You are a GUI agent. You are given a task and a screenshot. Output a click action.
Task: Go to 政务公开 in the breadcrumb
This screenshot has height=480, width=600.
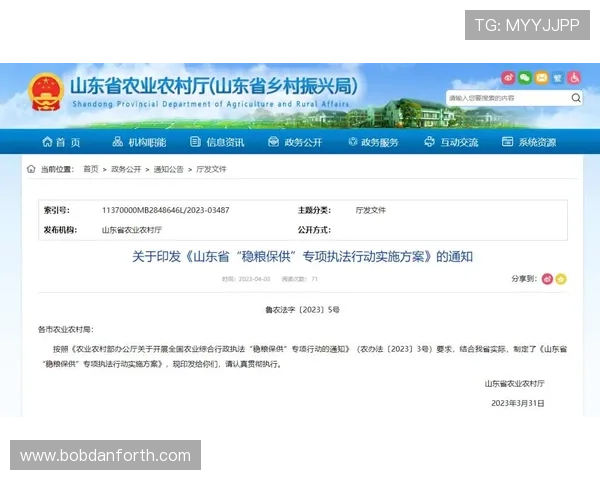pyautogui.click(x=126, y=169)
